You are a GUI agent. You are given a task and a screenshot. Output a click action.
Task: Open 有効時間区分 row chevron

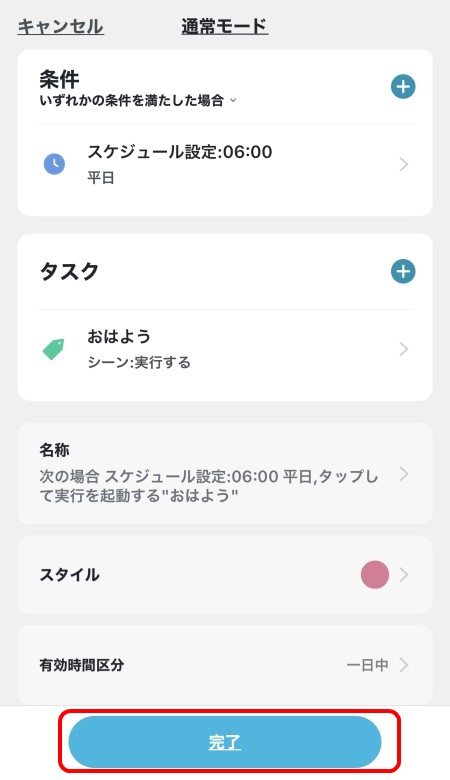tap(404, 665)
